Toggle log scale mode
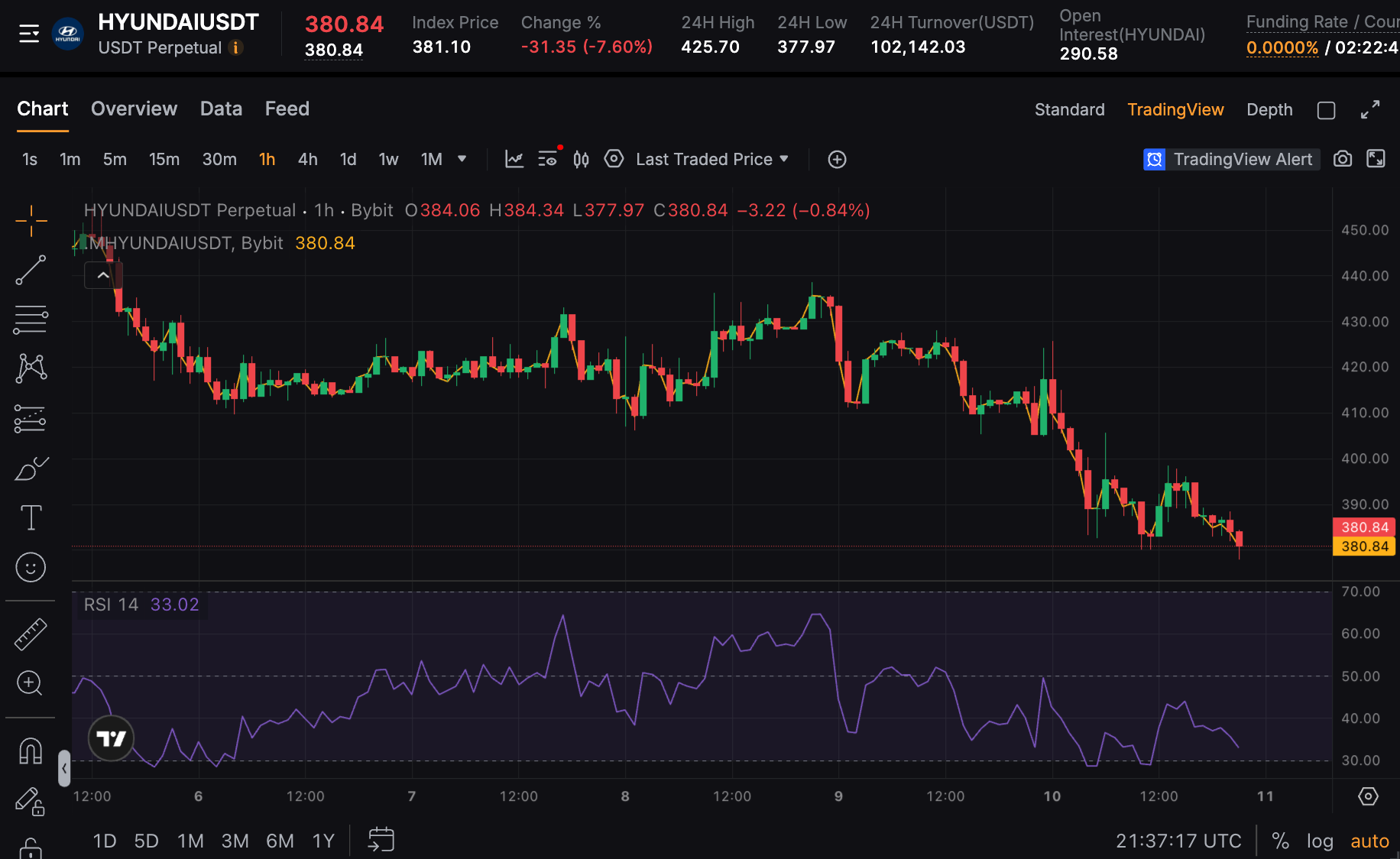Image resolution: width=1400 pixels, height=859 pixels. coord(1320,841)
